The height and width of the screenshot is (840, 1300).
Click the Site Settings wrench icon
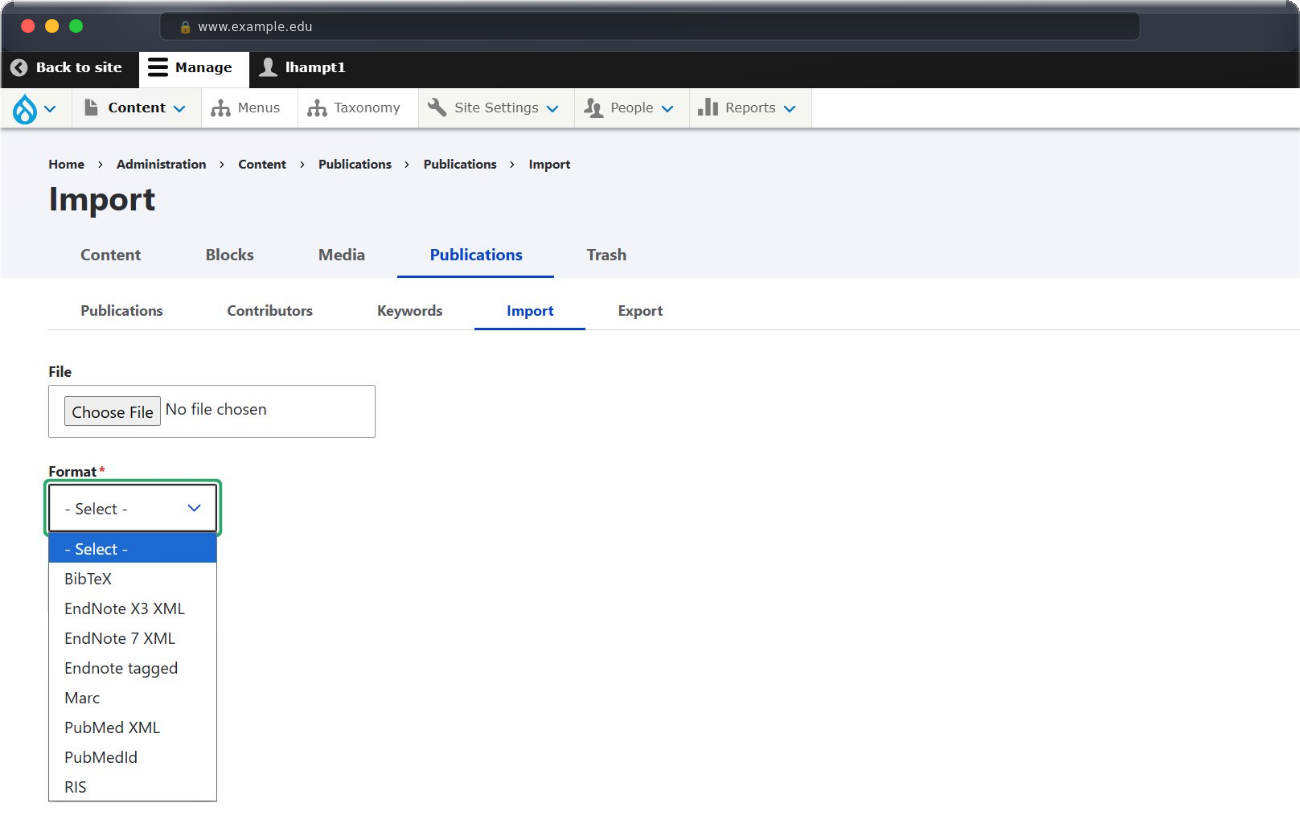click(437, 107)
